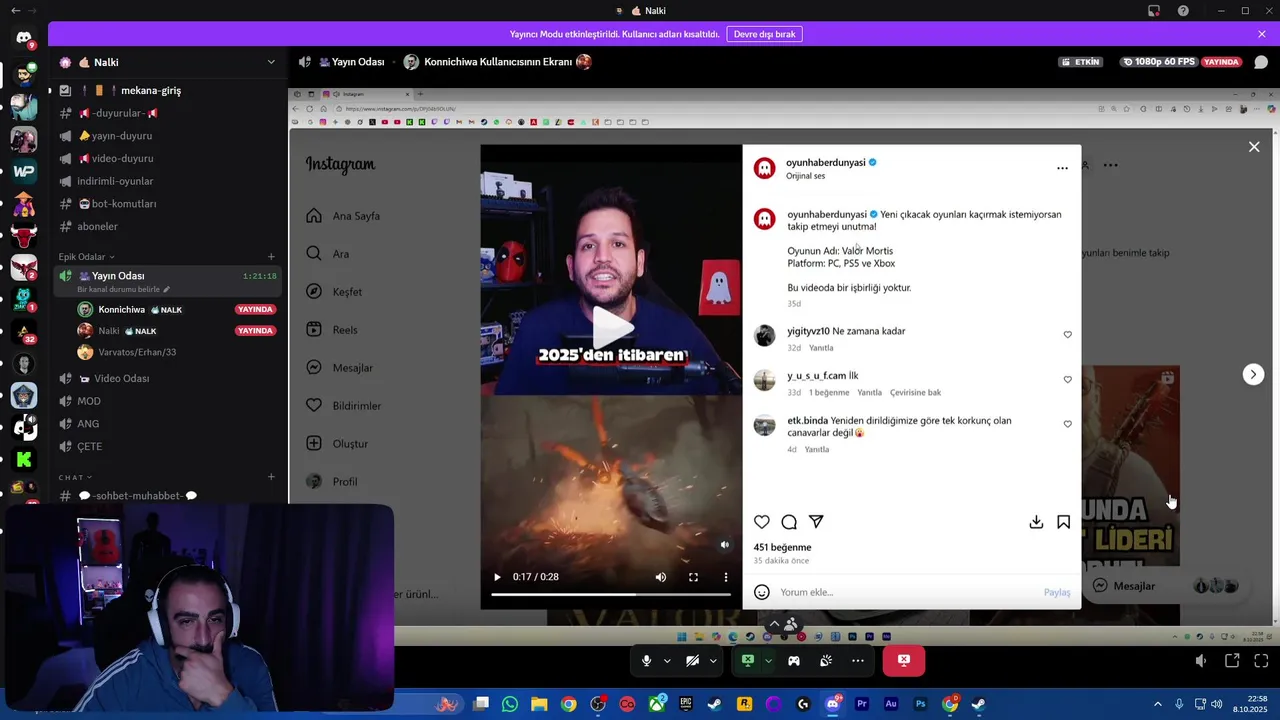1280x720 pixels.
Task: Open Instagram Mesajlar from sidebar
Action: click(x=341, y=368)
